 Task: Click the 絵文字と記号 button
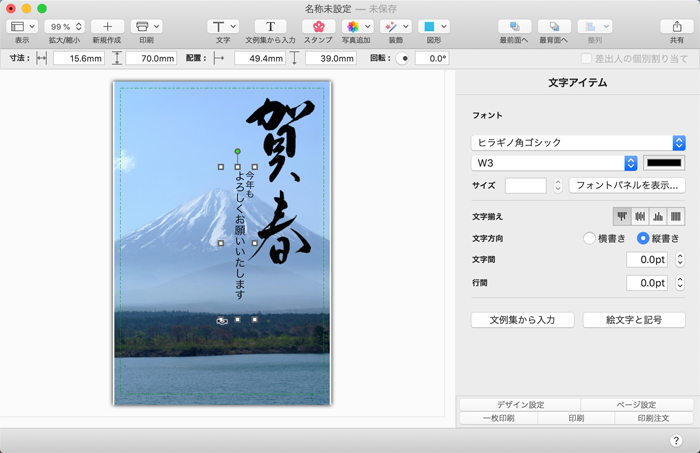click(633, 320)
